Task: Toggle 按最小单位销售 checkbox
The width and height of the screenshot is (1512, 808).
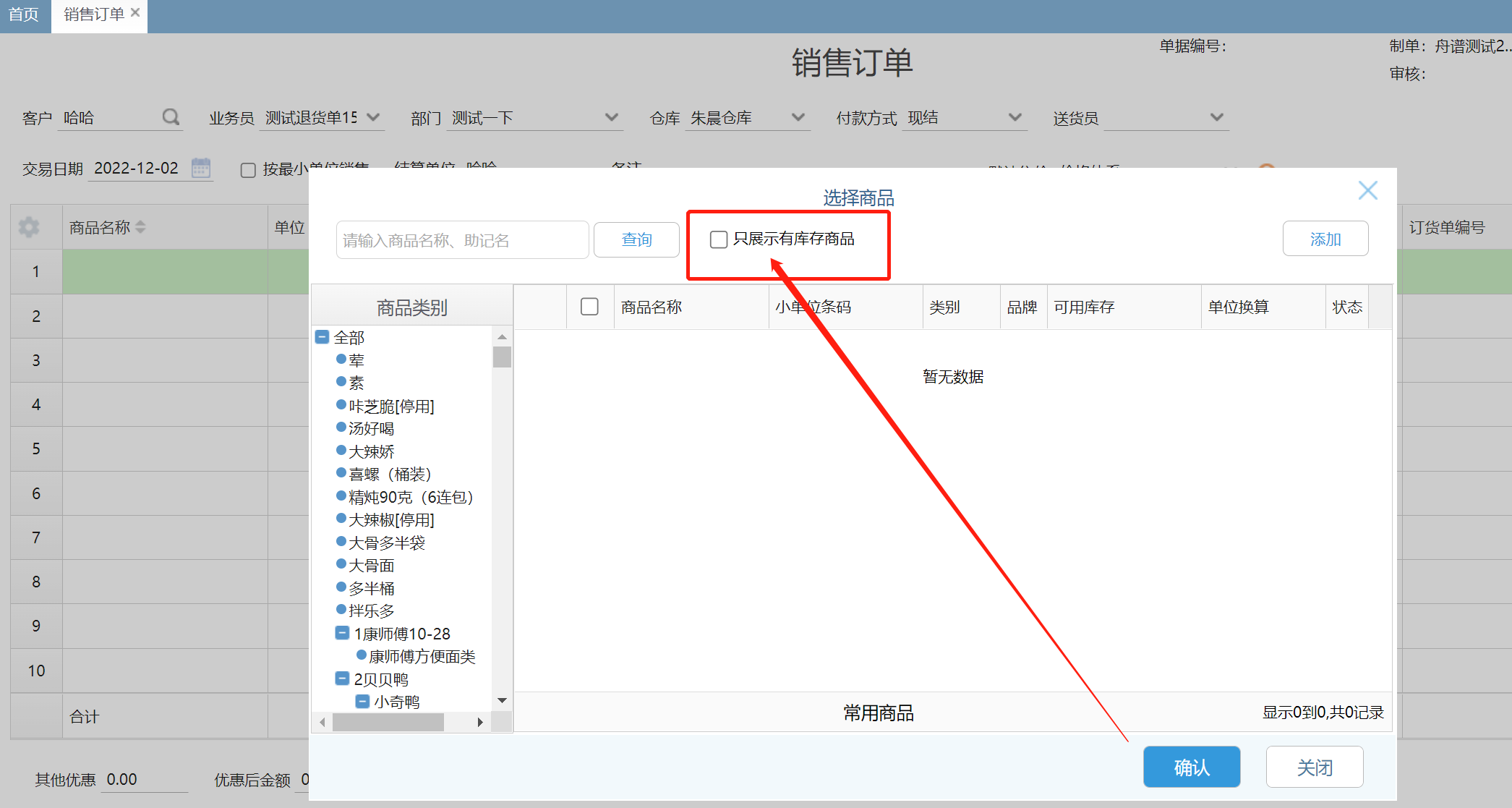Action: [248, 170]
